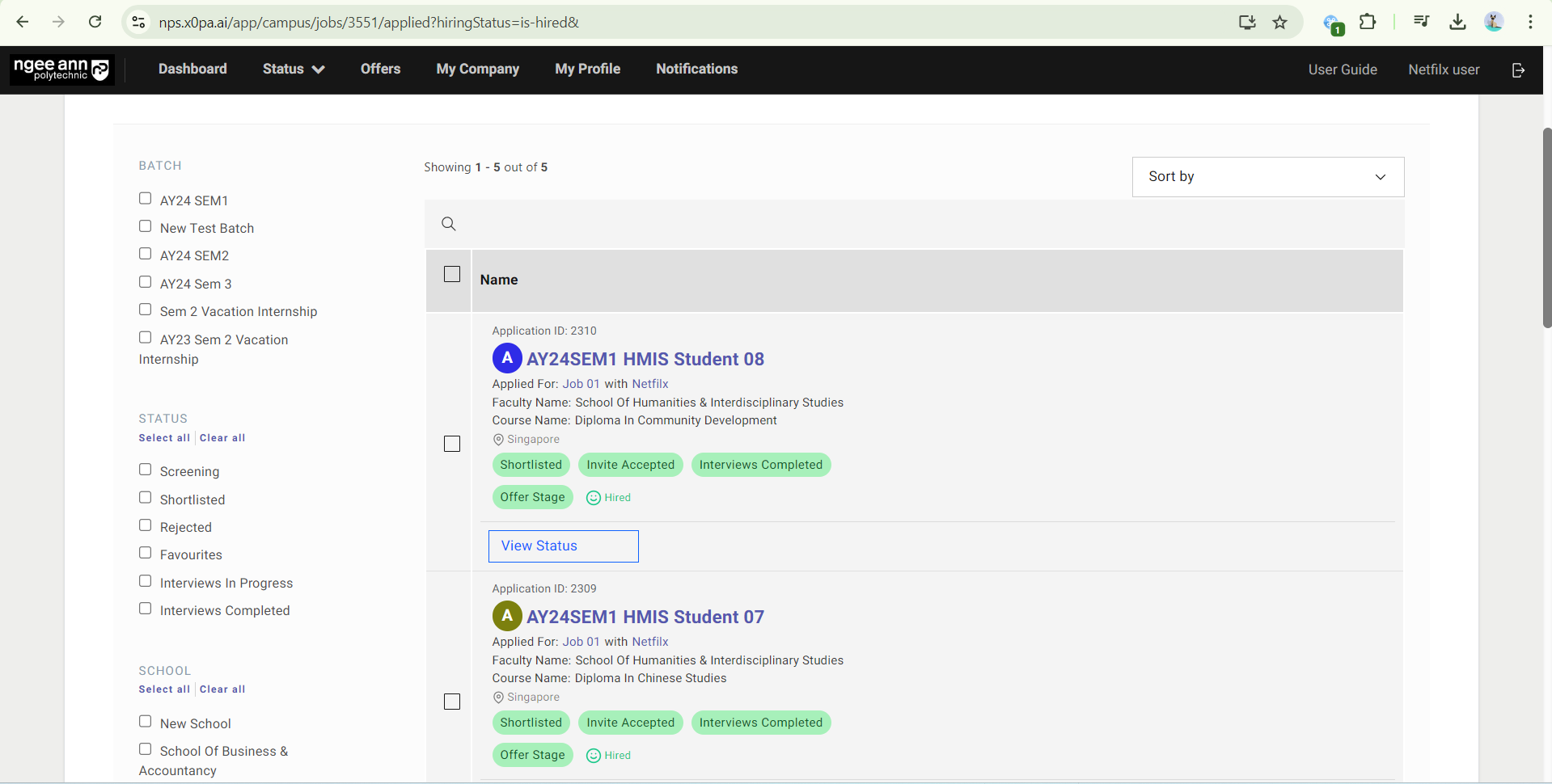Check the AY24 SEM1 batch filter

146,199
